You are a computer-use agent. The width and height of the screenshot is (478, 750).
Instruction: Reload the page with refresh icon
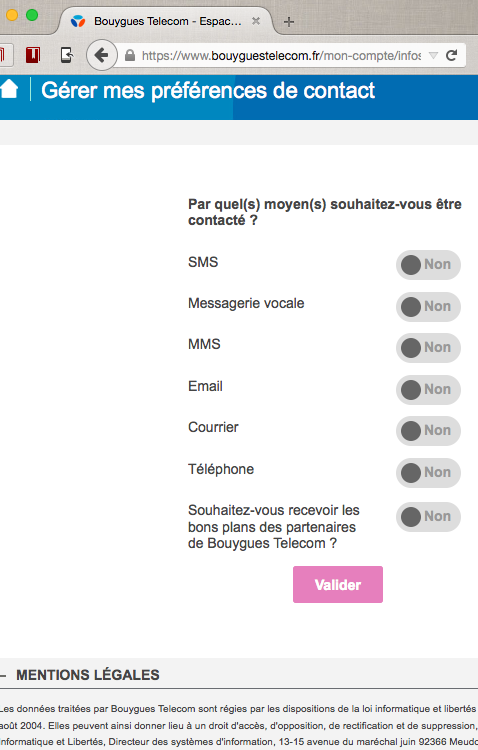(452, 55)
